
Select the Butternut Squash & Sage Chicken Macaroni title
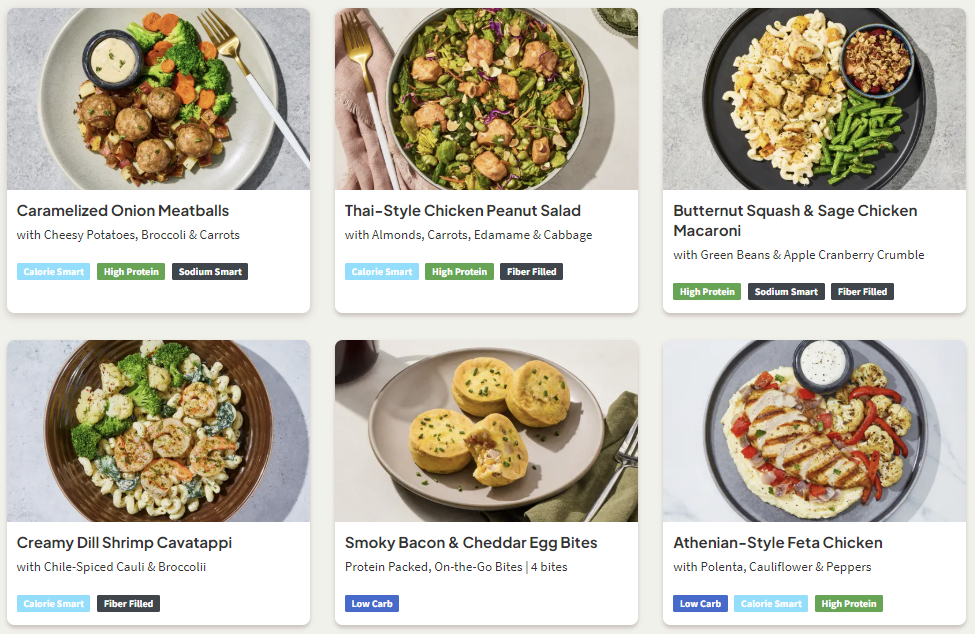(795, 220)
